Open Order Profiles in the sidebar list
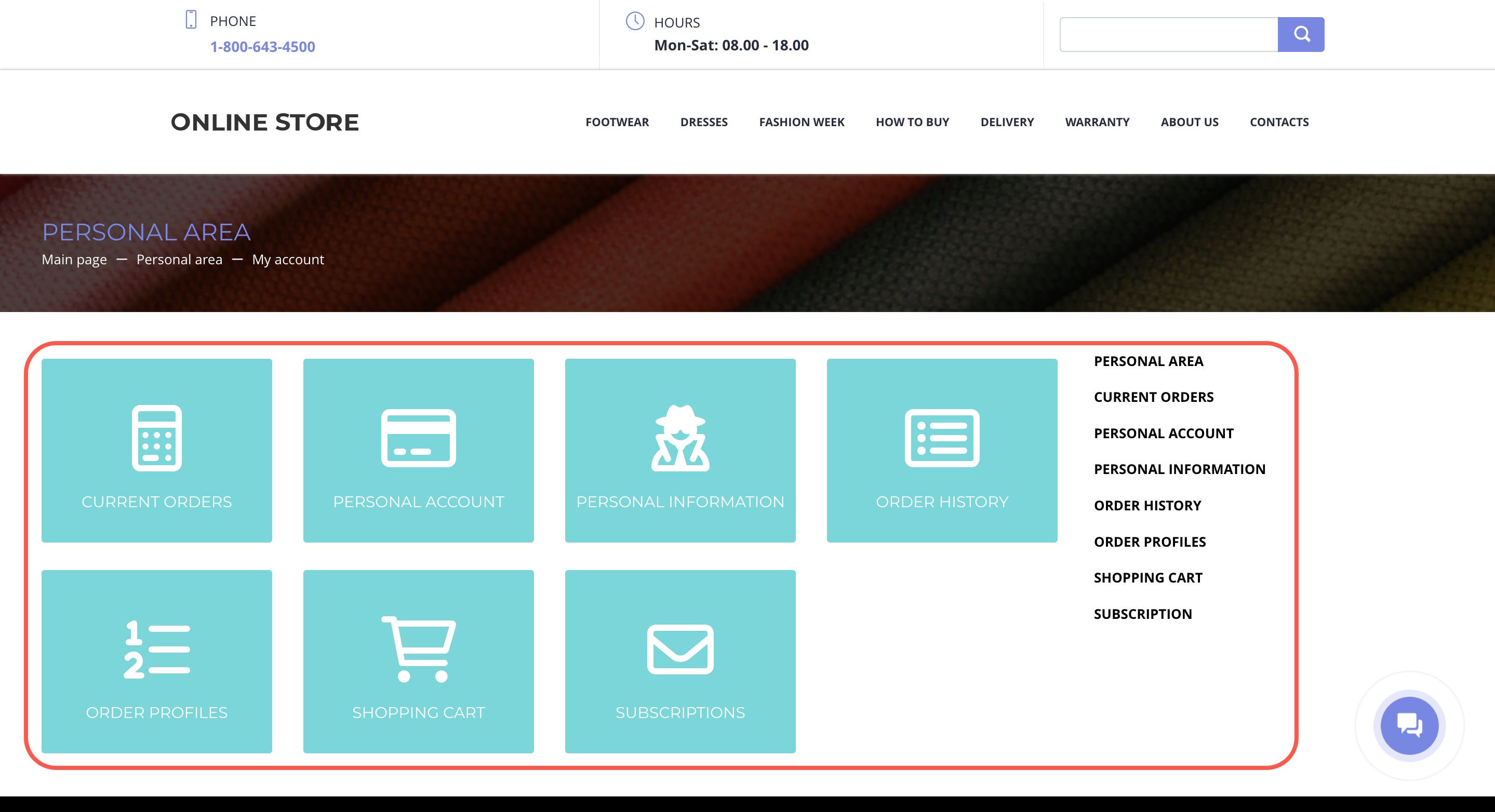Image resolution: width=1495 pixels, height=812 pixels. point(1150,542)
